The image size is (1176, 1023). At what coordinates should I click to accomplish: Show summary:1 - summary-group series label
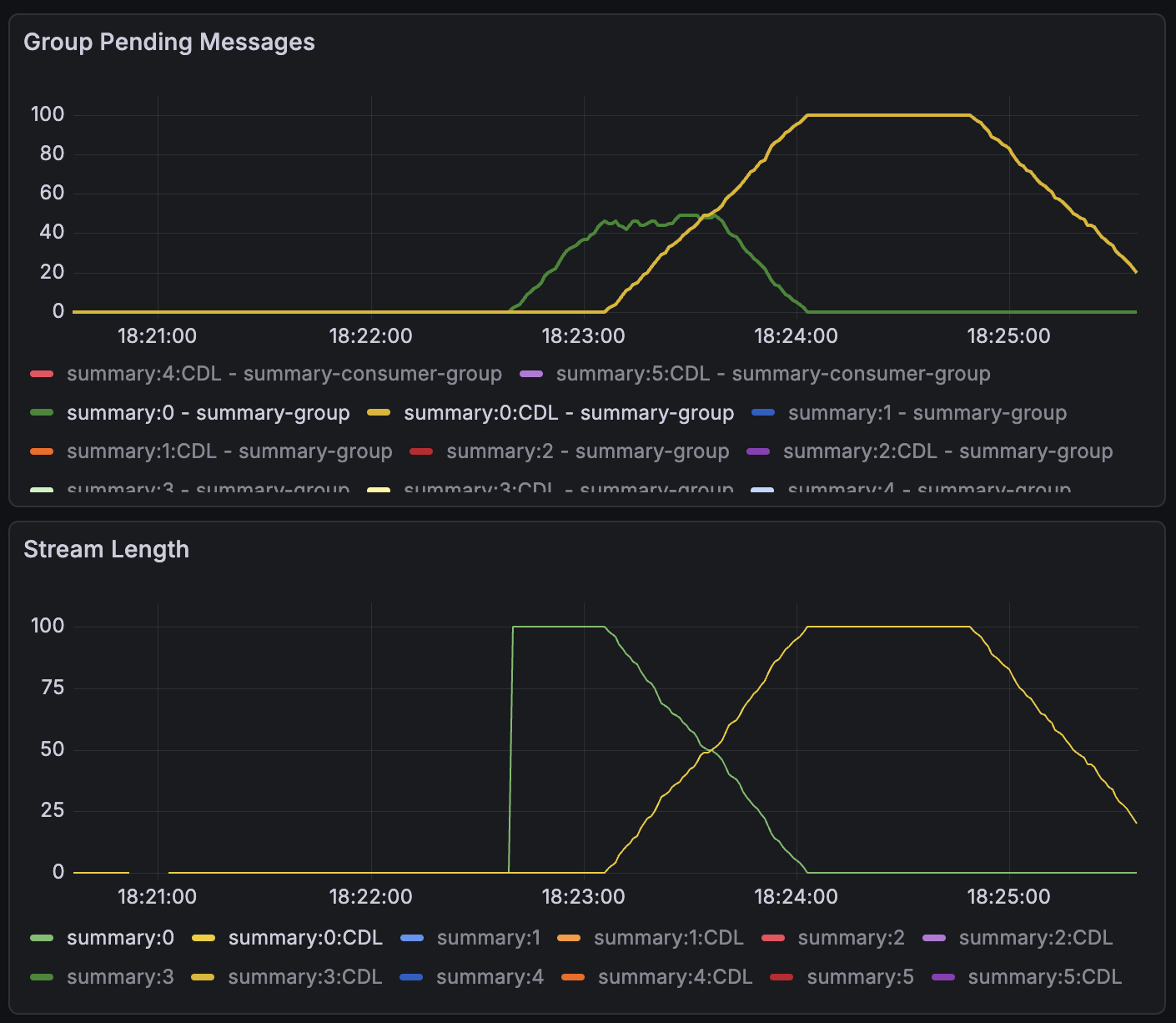(x=927, y=413)
